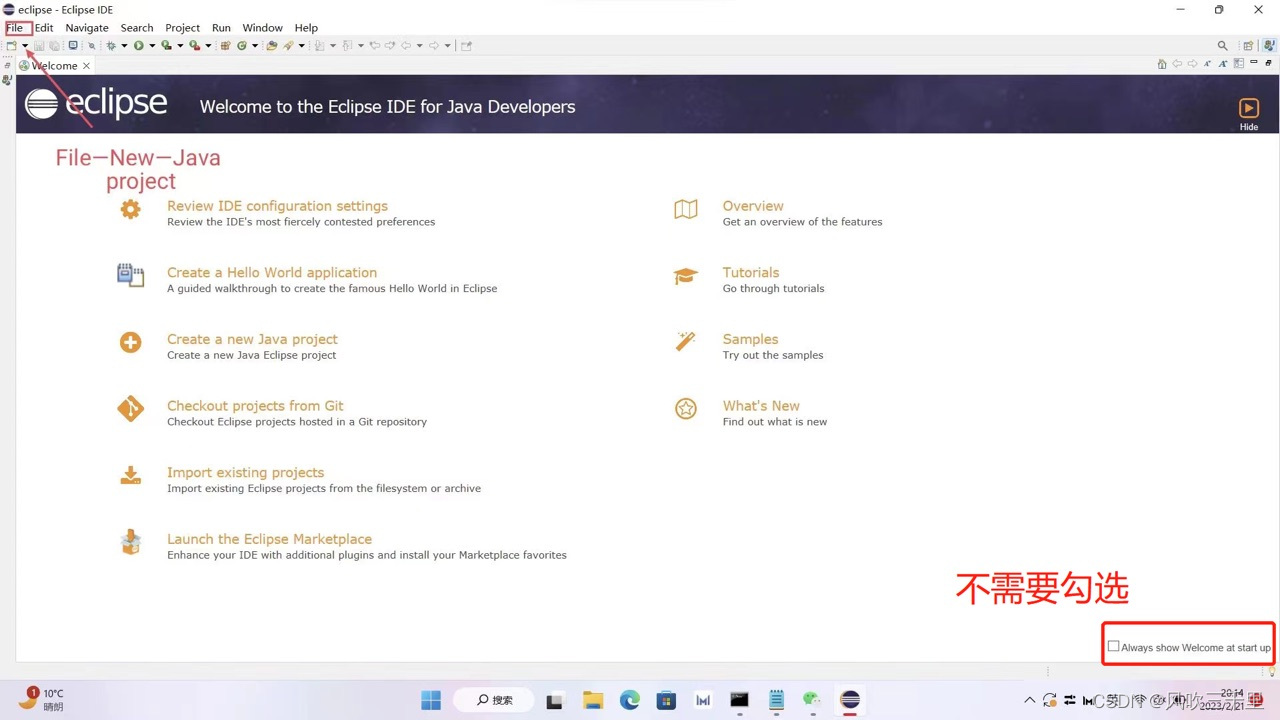The width and height of the screenshot is (1280, 720).
Task: Expand the New Java Class dropdown
Action: pos(255,45)
